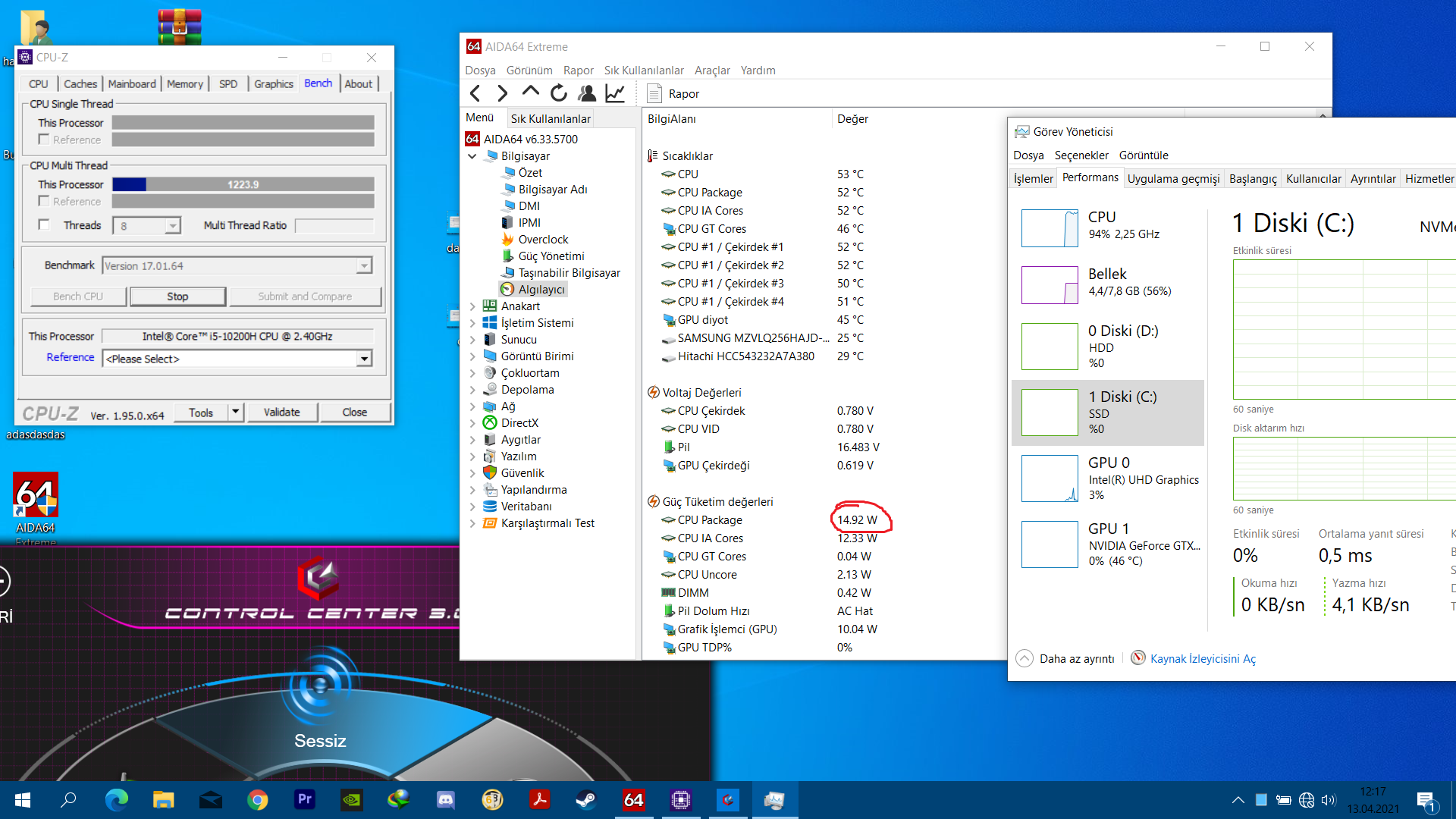This screenshot has width=1456, height=819.
Task: Click the AIDA64 graph chart icon
Action: 615,93
